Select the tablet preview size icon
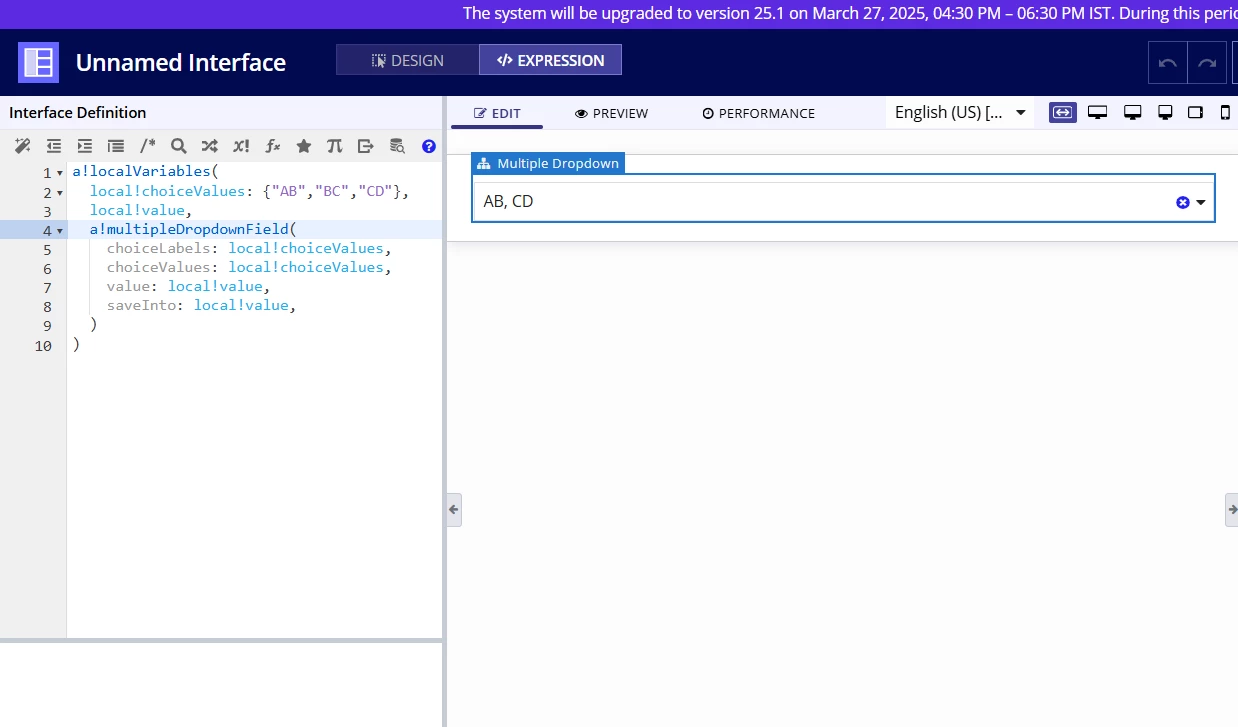The height and width of the screenshot is (727, 1238). pyautogui.click(x=1195, y=112)
